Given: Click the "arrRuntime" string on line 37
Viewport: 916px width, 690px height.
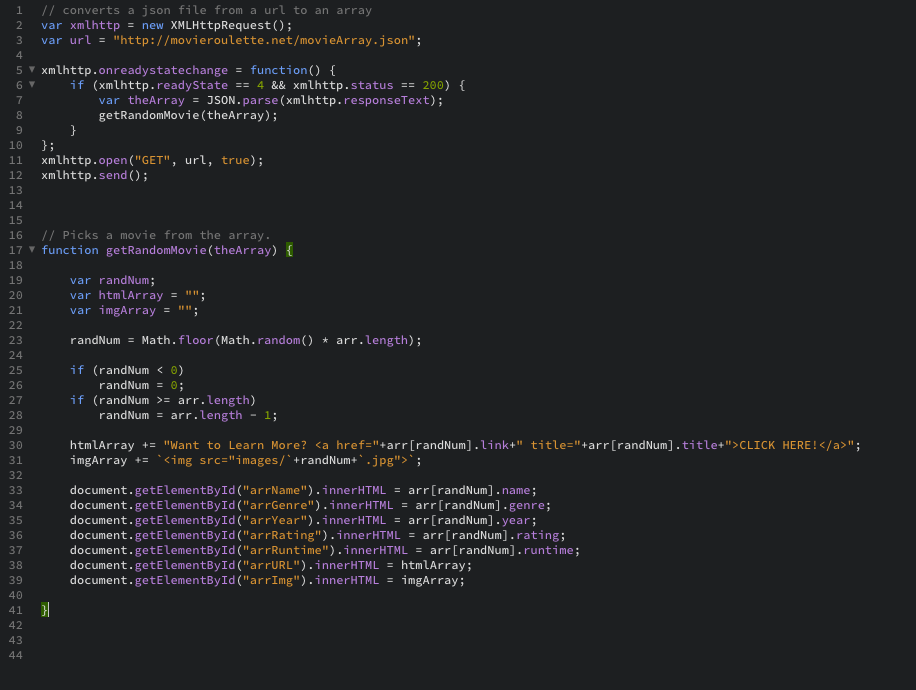Looking at the screenshot, I should coord(286,550).
